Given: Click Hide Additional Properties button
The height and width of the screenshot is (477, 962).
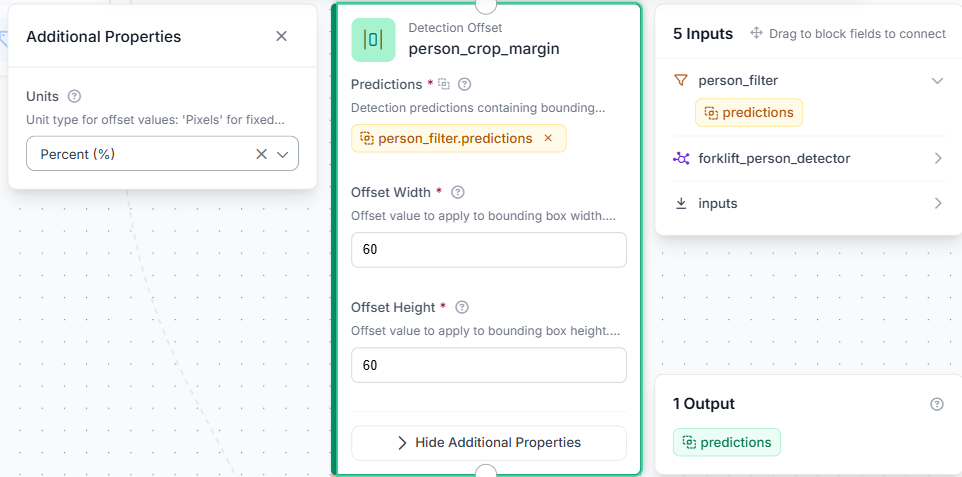Looking at the screenshot, I should (x=489, y=443).
